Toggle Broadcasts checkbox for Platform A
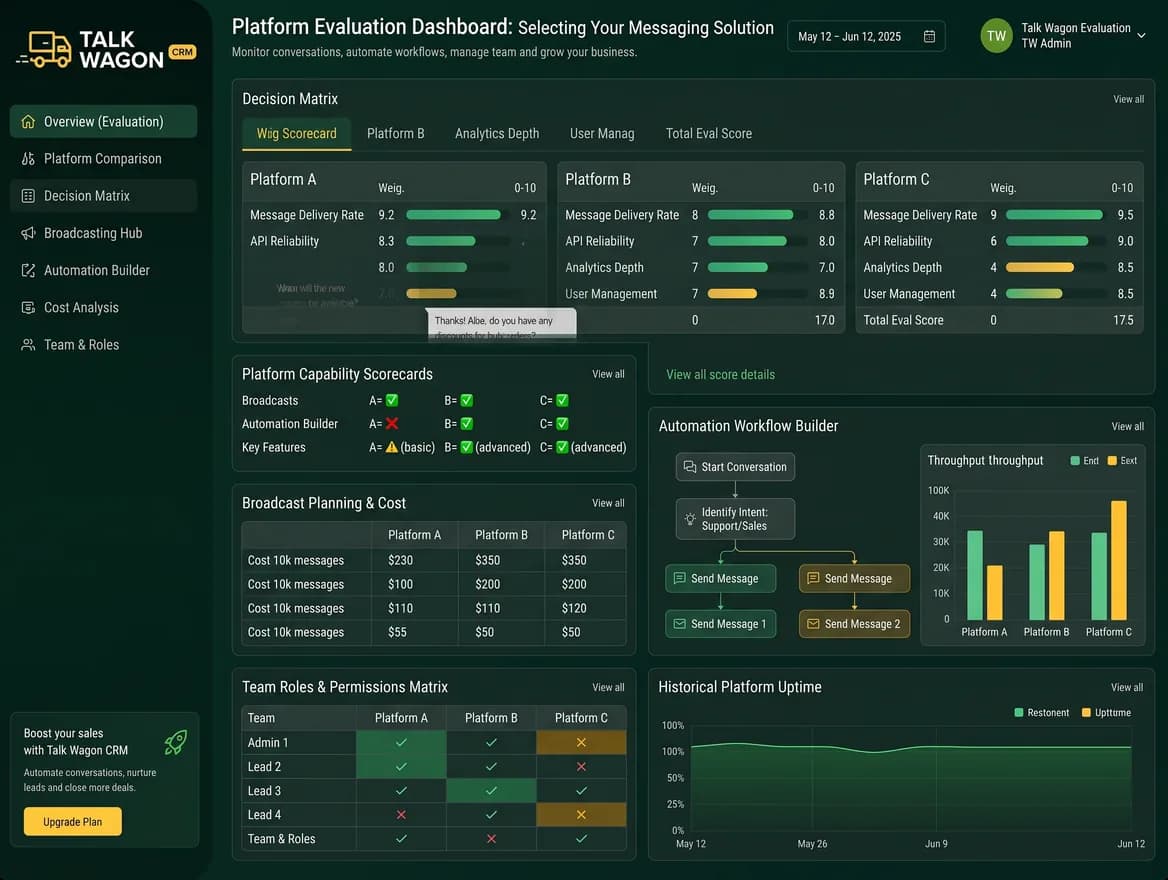Screen dimensions: 1168x880 (x=392, y=400)
